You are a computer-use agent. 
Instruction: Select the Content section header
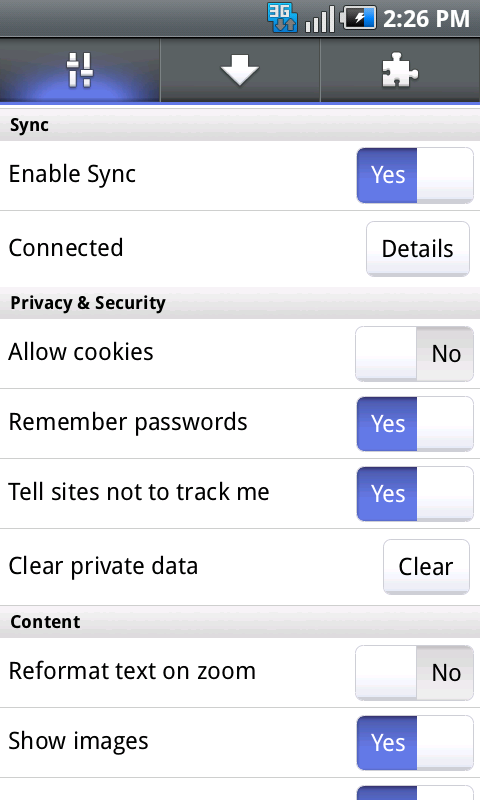240,621
